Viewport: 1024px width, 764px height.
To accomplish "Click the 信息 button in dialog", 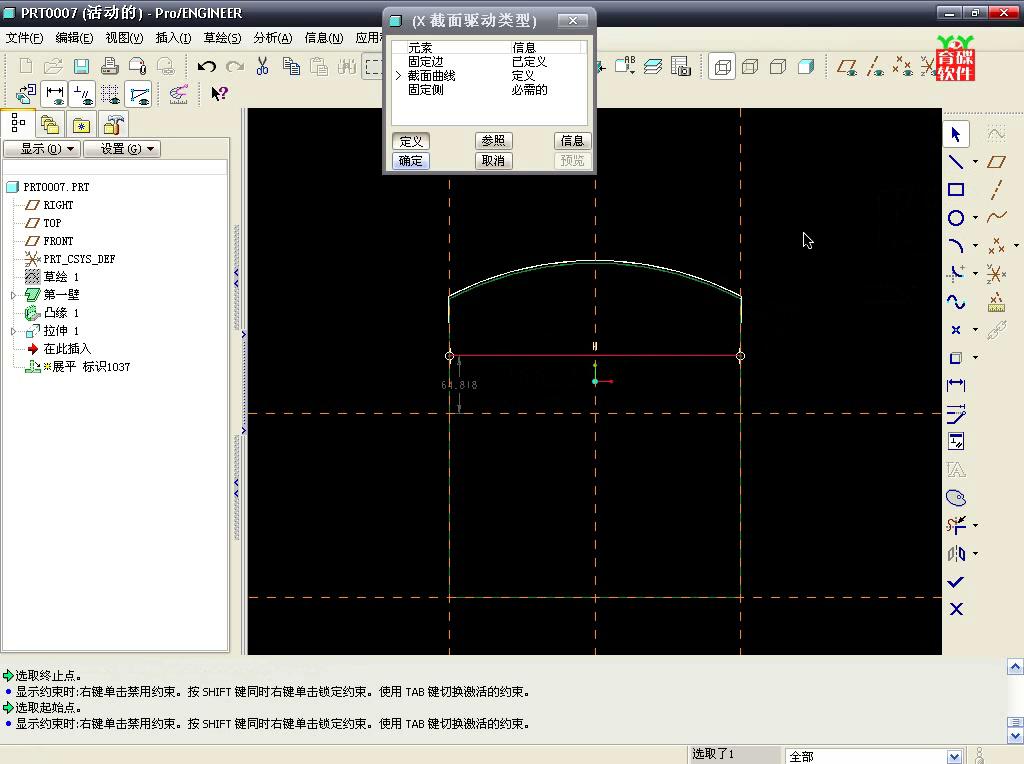I will click(x=572, y=141).
